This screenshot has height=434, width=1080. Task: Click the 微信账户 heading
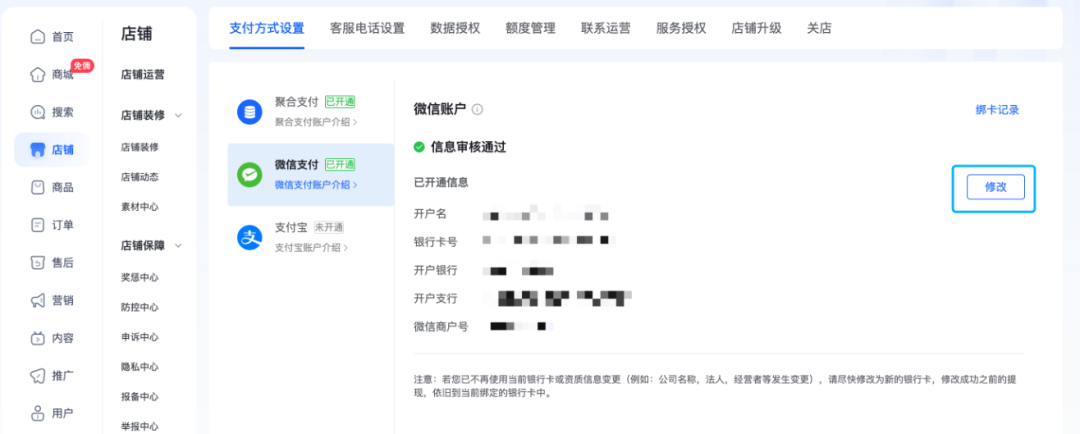(x=439, y=109)
